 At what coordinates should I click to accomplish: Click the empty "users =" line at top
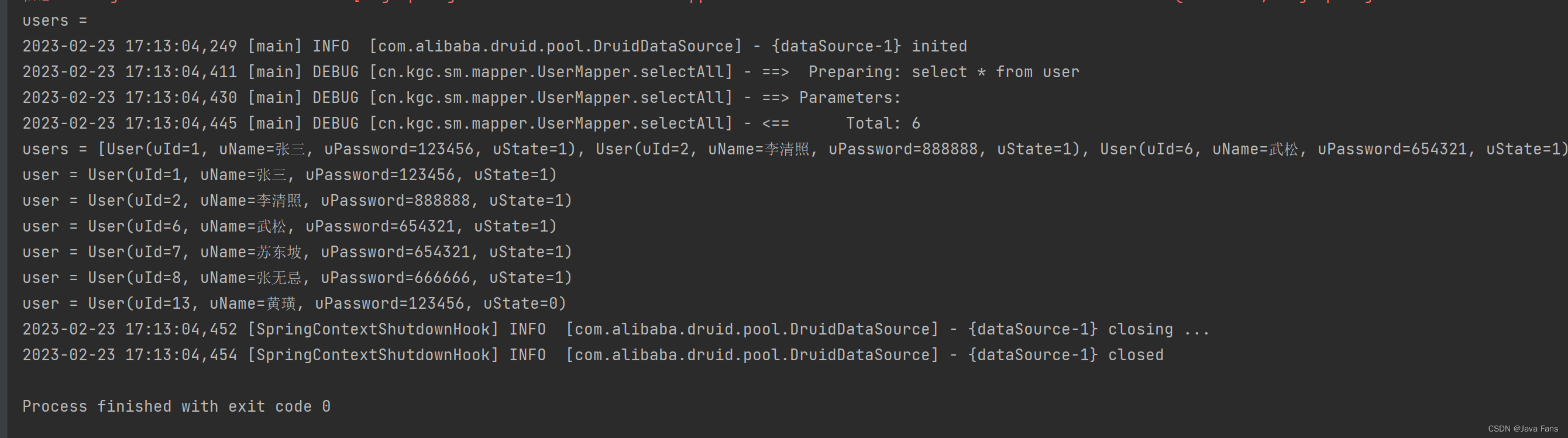click(55, 20)
